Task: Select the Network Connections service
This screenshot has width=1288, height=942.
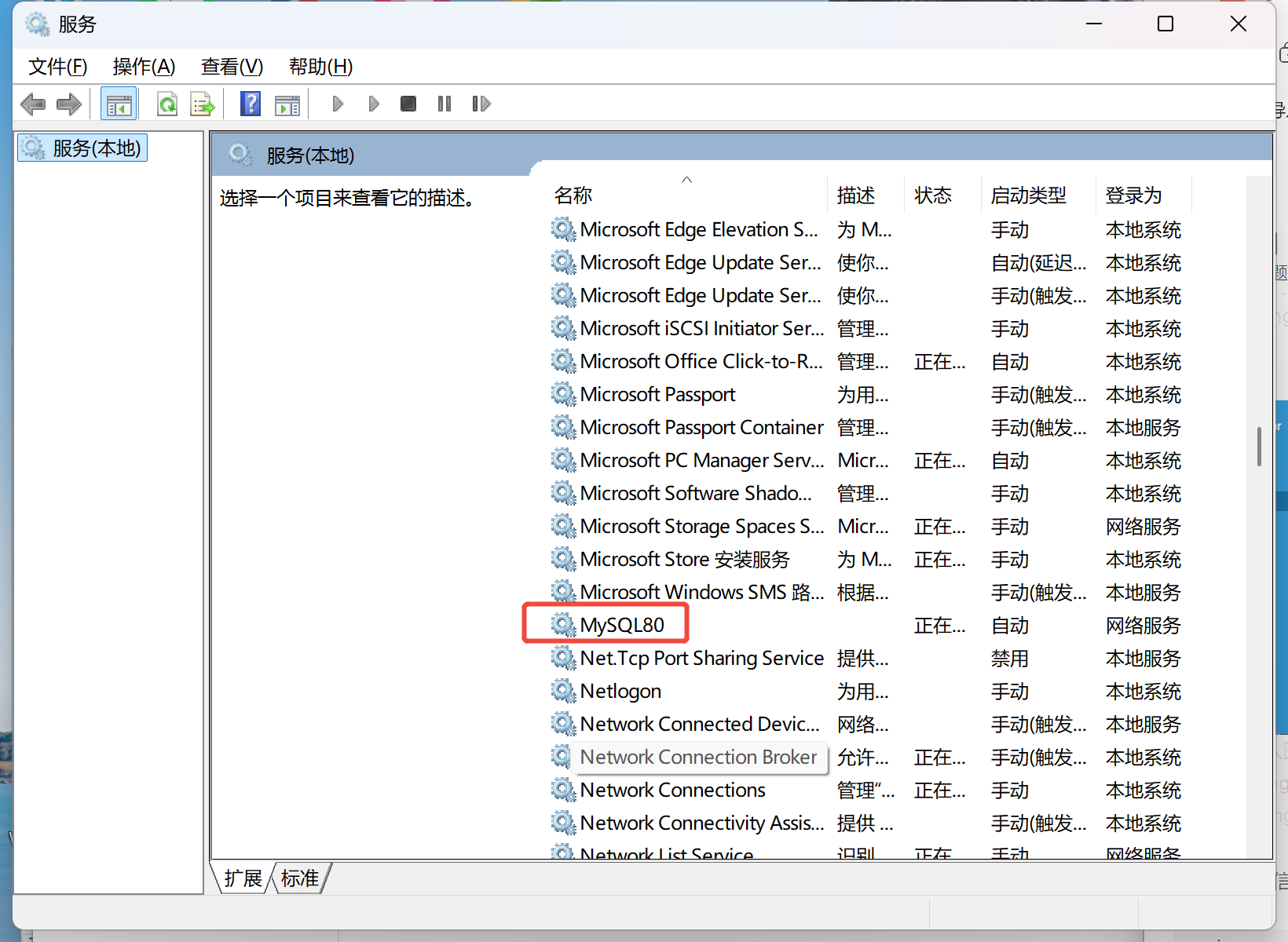Action: pos(673,790)
